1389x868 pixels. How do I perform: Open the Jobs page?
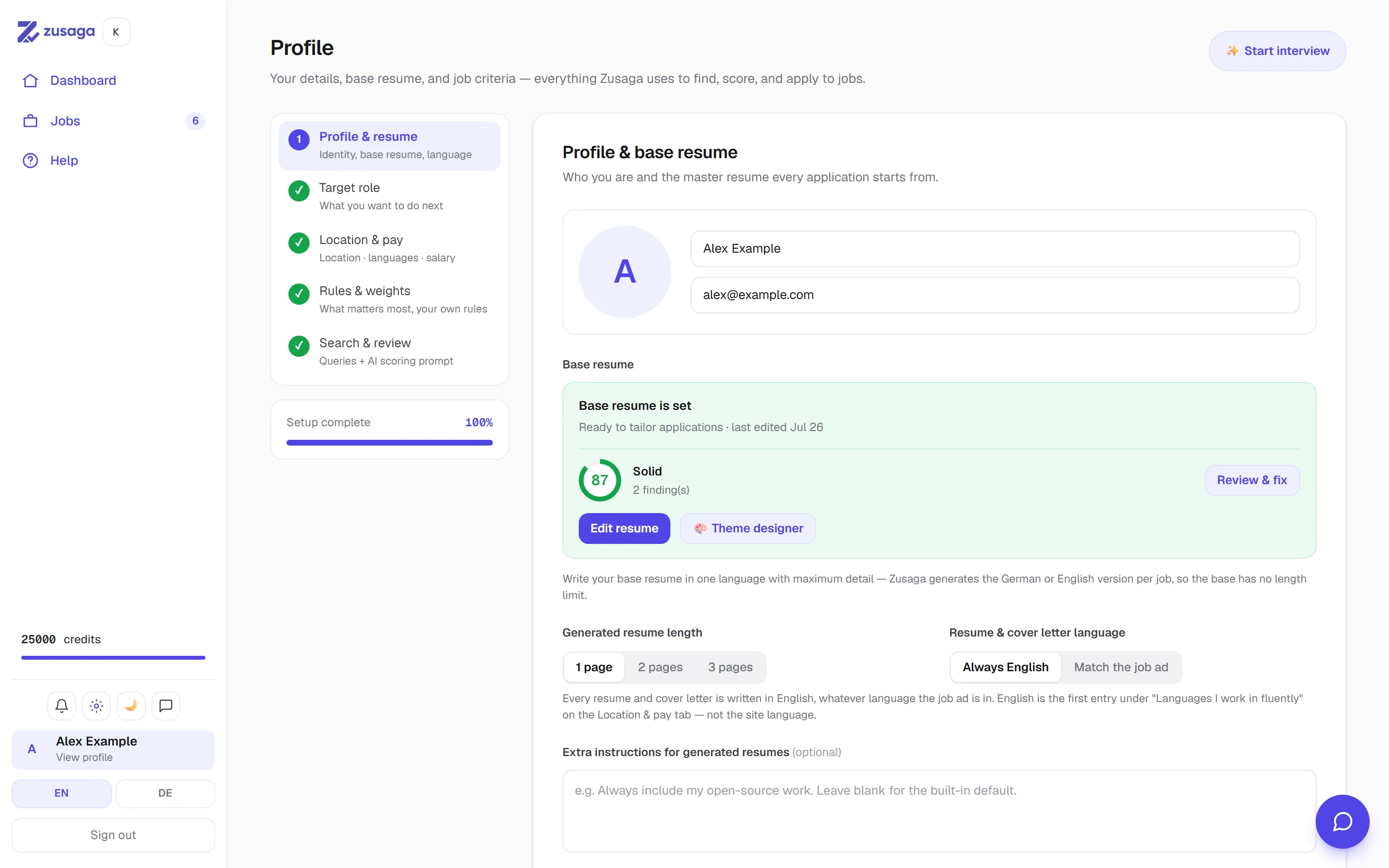pos(113,121)
